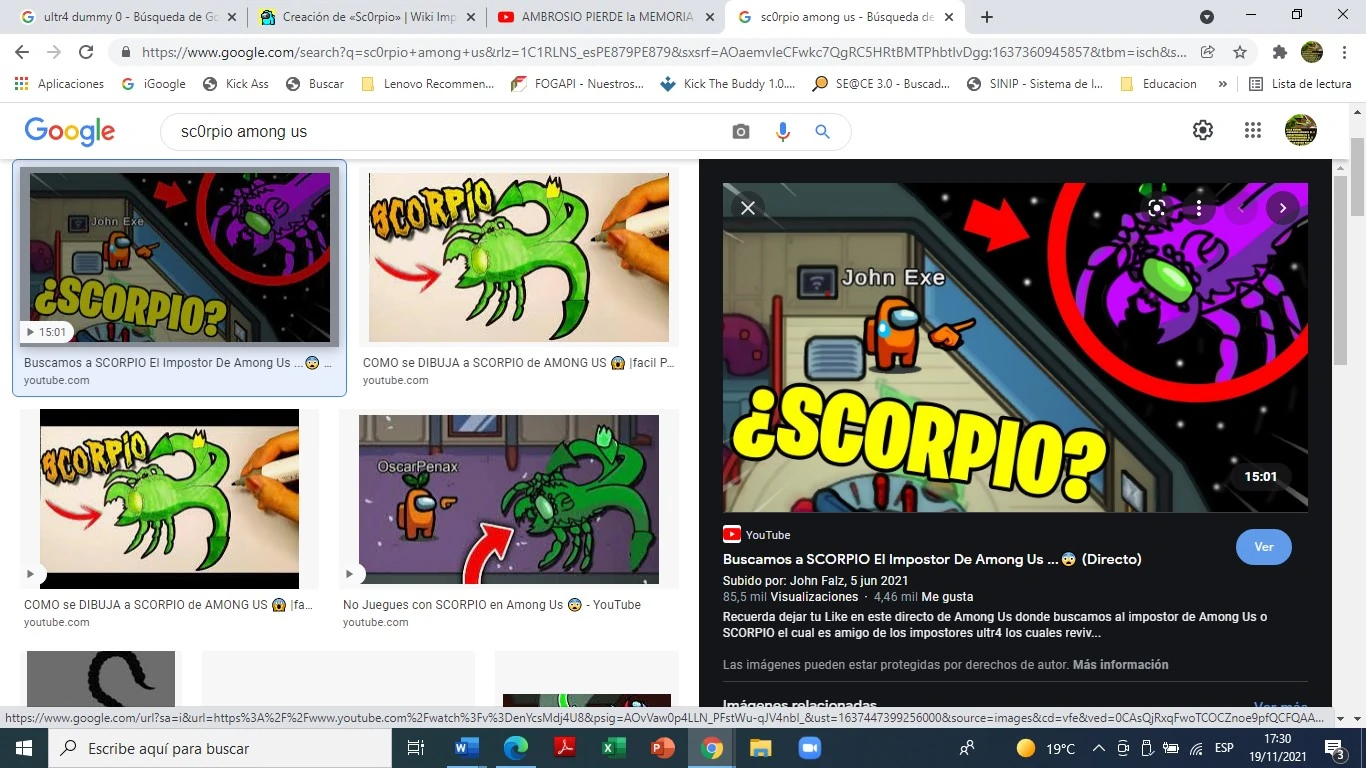Open 'No Juegues con SCORPIO en Among Us' link
The image size is (1366, 768).
click(492, 605)
